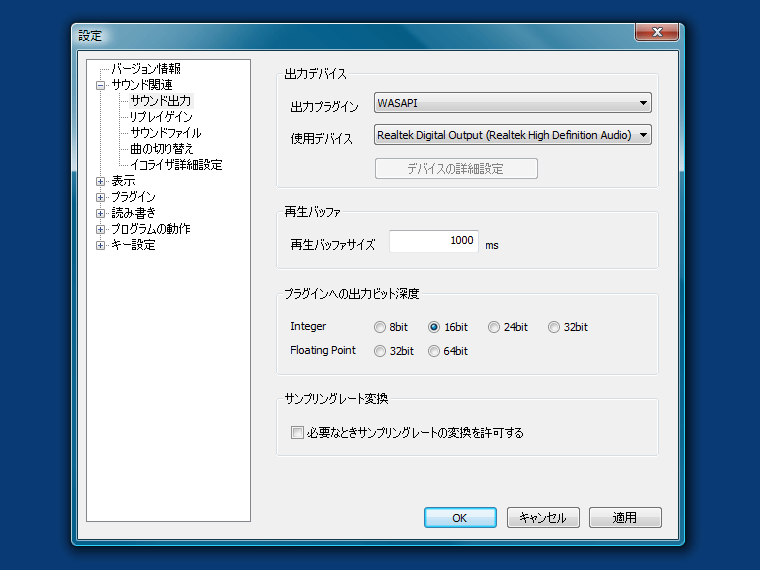Expand the プログラムの動作 tree node
The height and width of the screenshot is (570, 760).
pyautogui.click(x=100, y=229)
